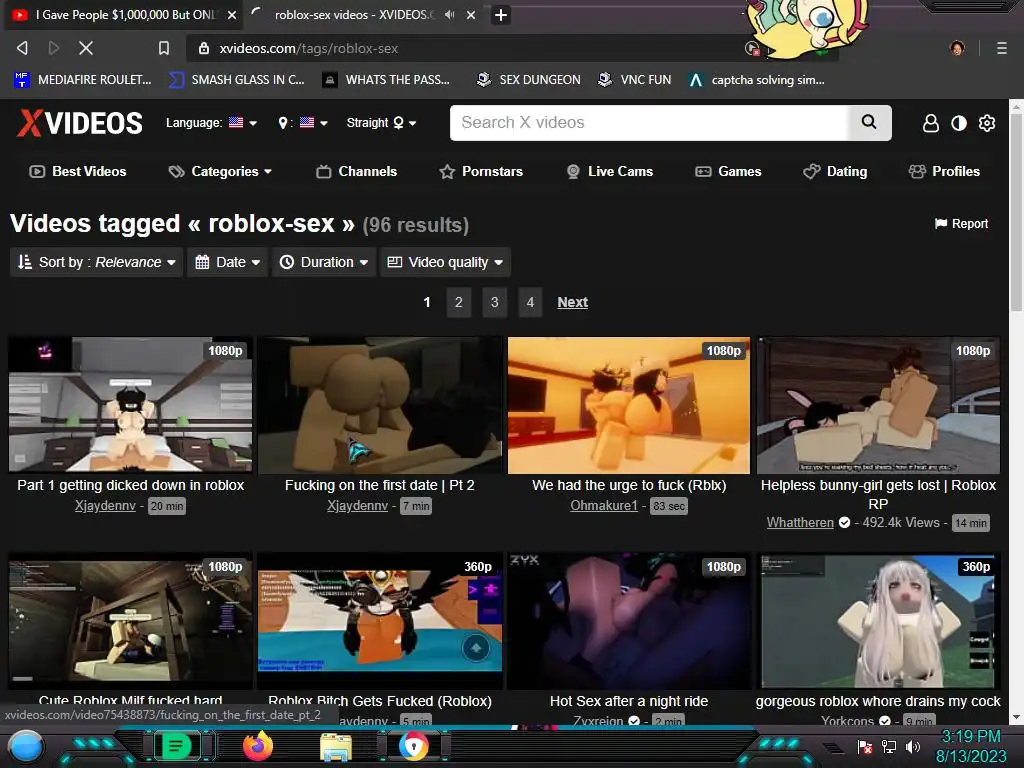Viewport: 1024px width, 768px height.
Task: Open the captcha solving sim... bookmark
Action: 757,80
